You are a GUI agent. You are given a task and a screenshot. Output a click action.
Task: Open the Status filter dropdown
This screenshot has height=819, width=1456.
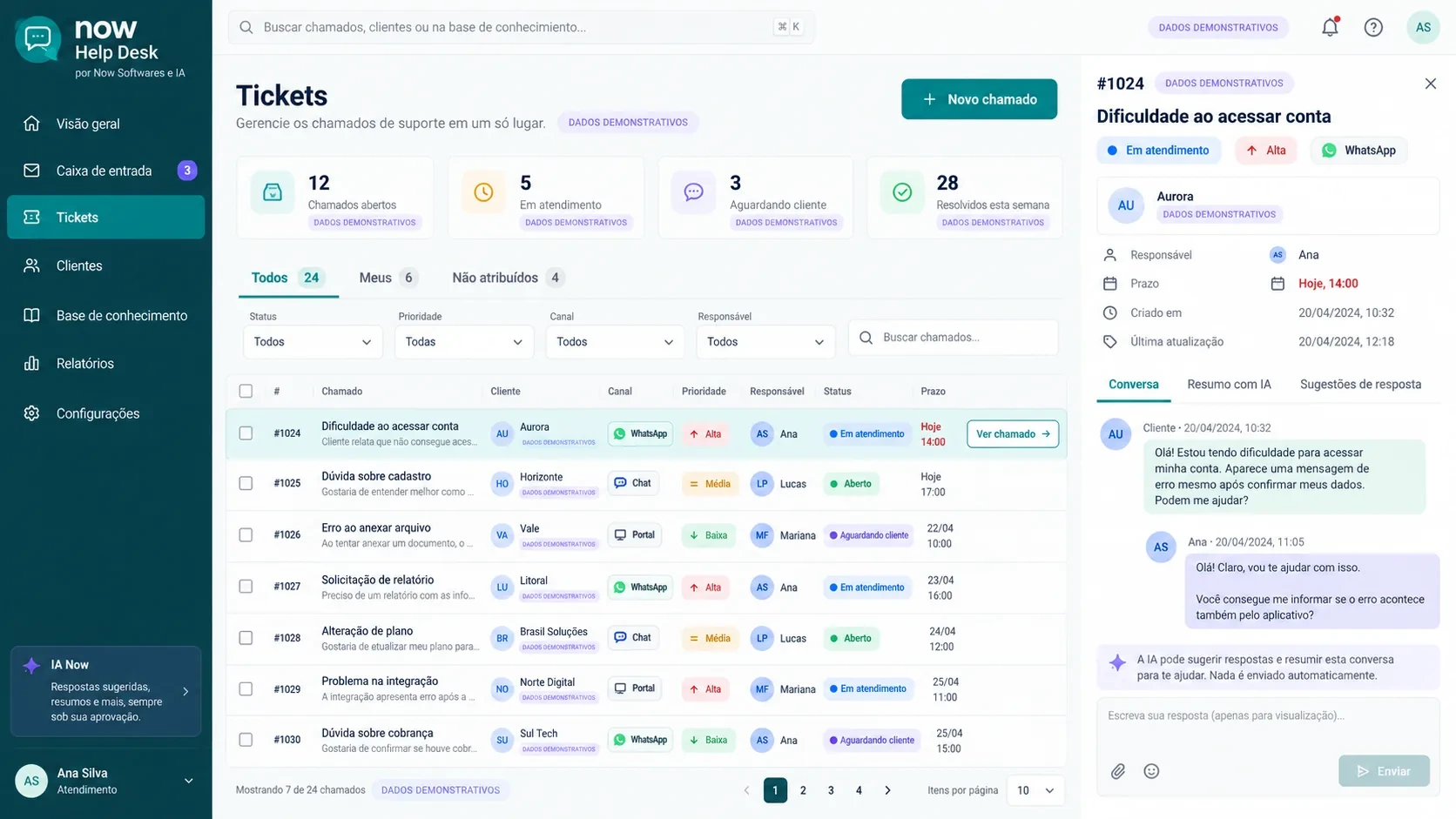point(312,342)
